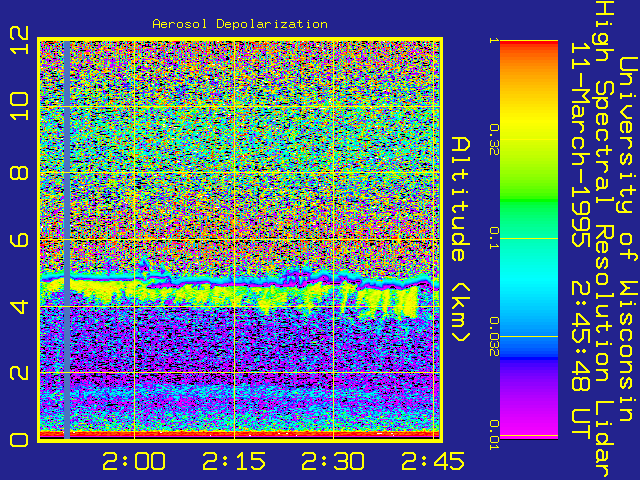Screen dimensions: 640x480
Task: Click the '0.032' color scale label
Action: point(494,337)
